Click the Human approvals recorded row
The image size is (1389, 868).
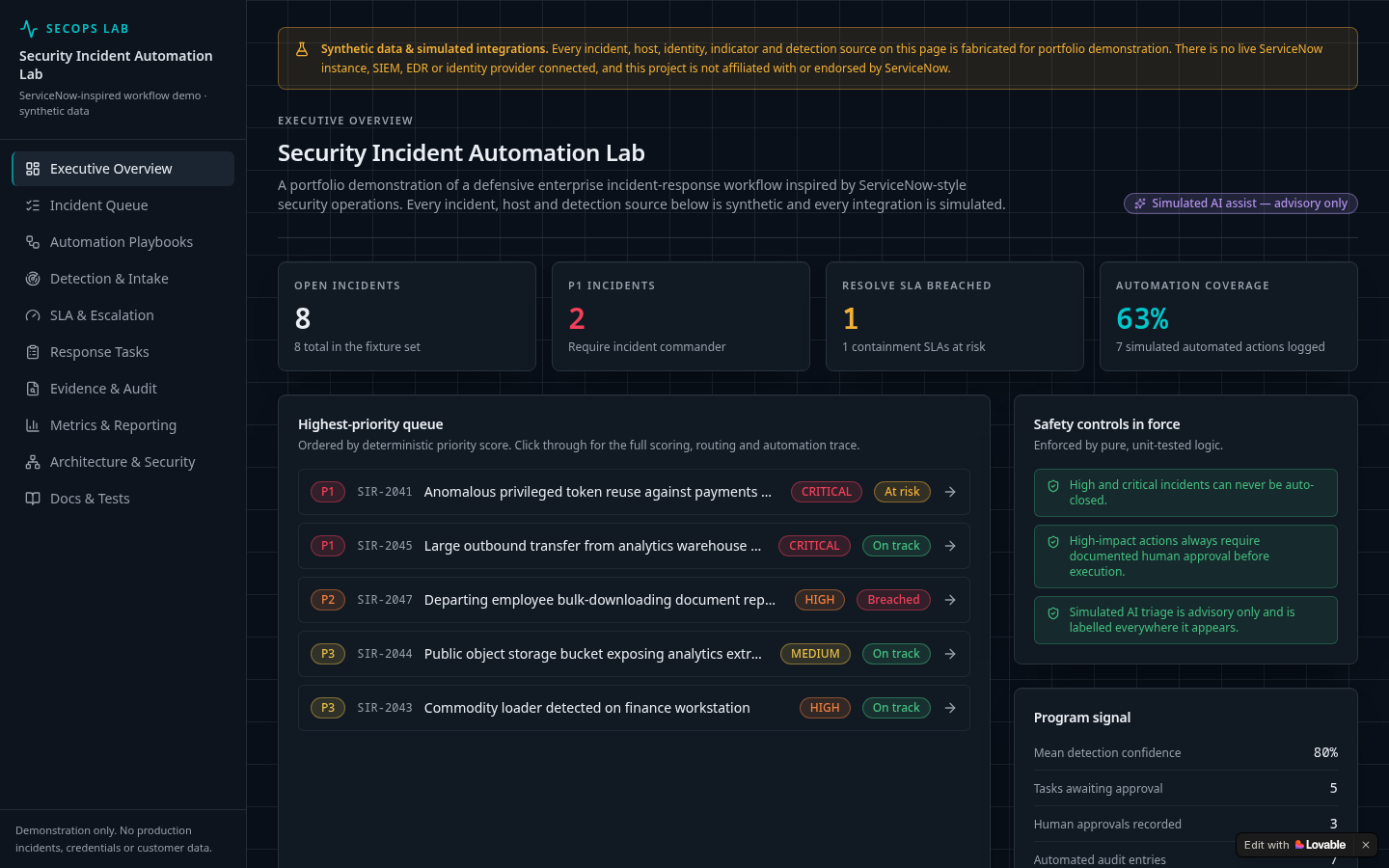1185,825
